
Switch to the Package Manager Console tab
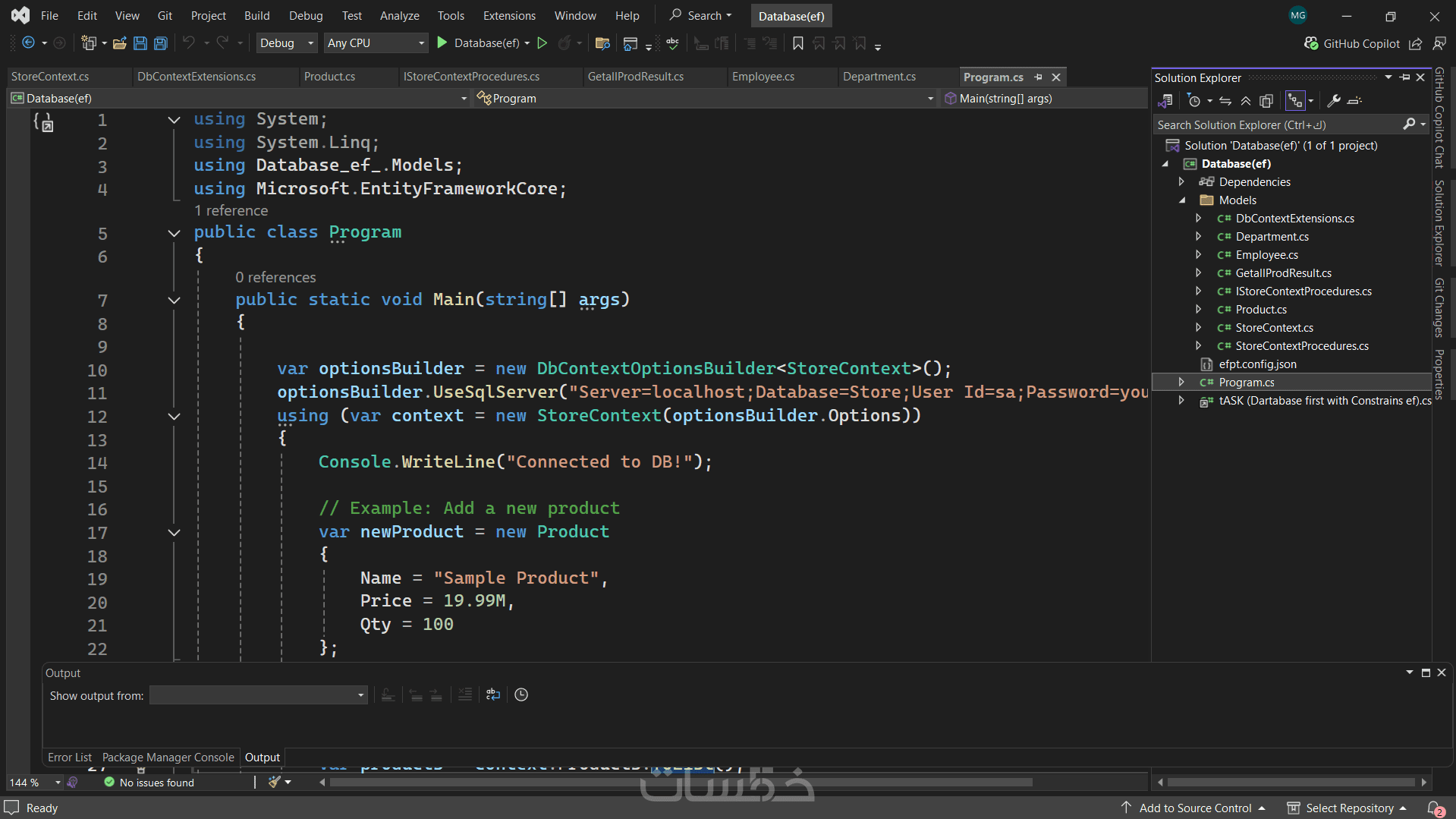168,758
